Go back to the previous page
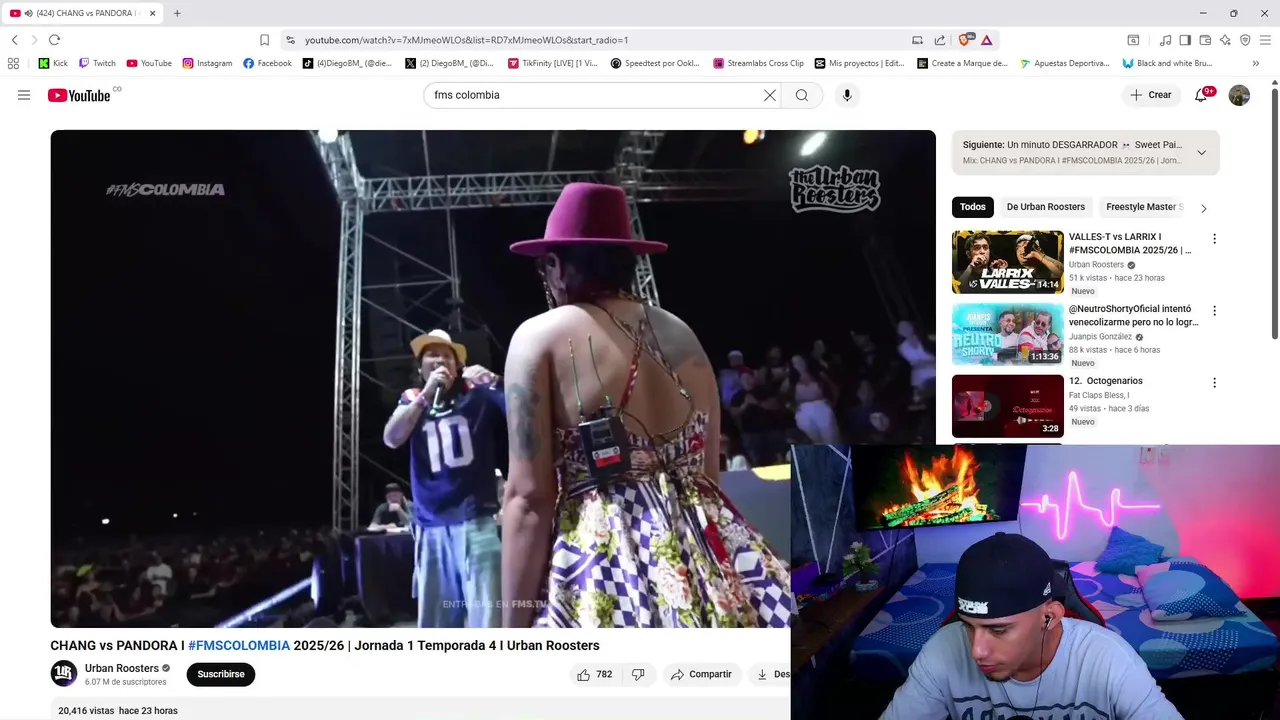 [x=14, y=40]
